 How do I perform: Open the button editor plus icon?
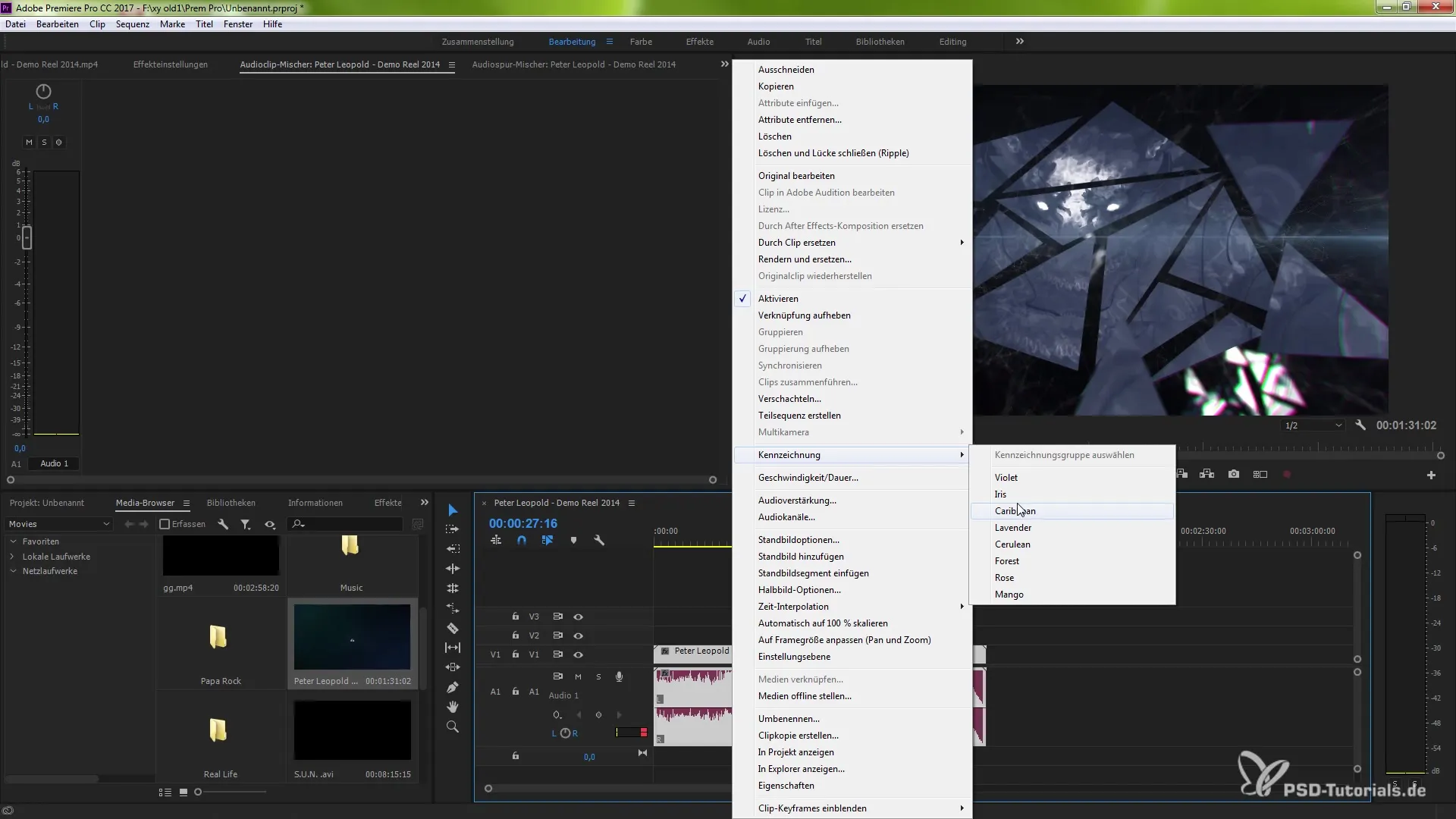click(1431, 475)
